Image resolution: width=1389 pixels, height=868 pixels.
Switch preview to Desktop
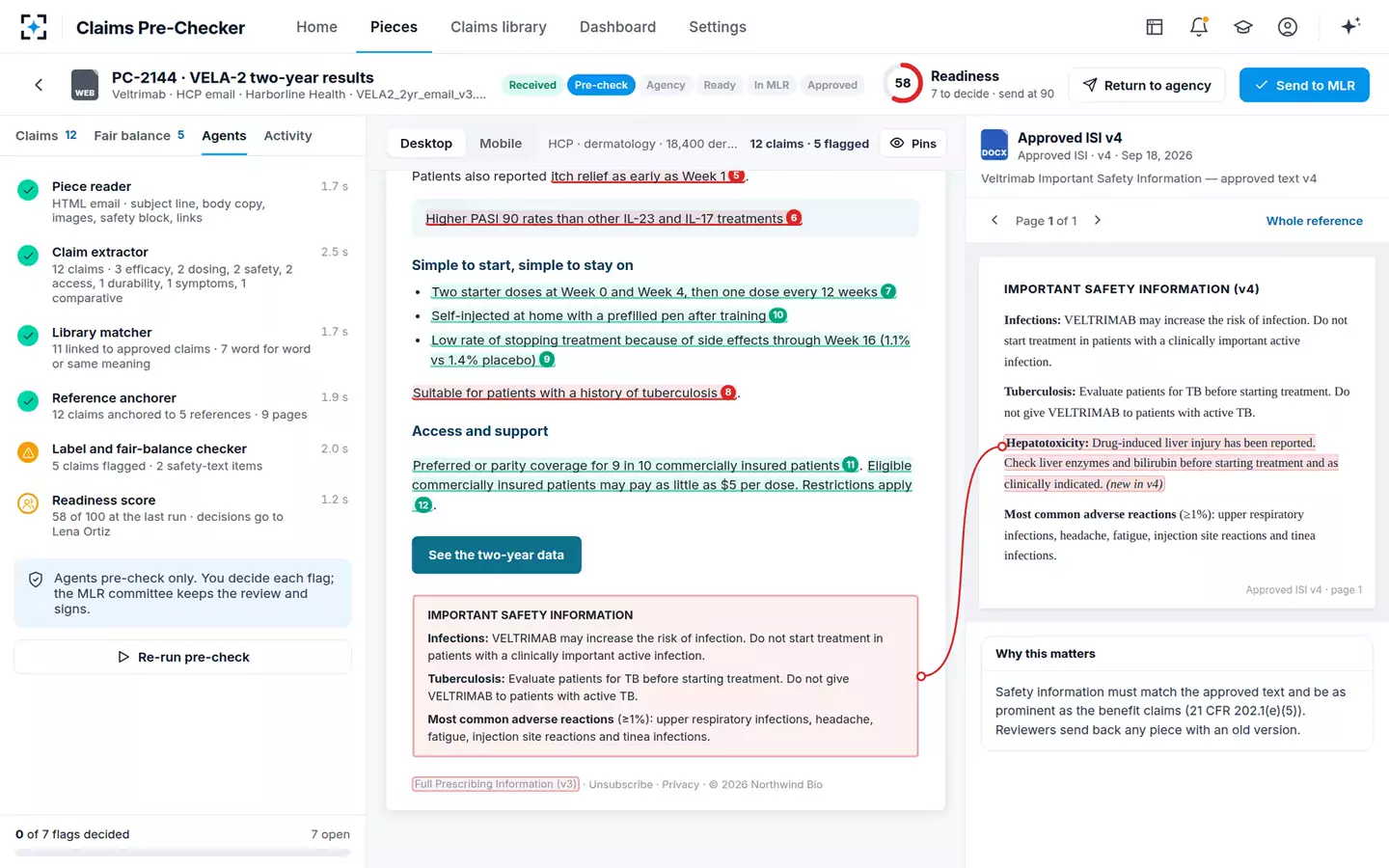point(426,144)
